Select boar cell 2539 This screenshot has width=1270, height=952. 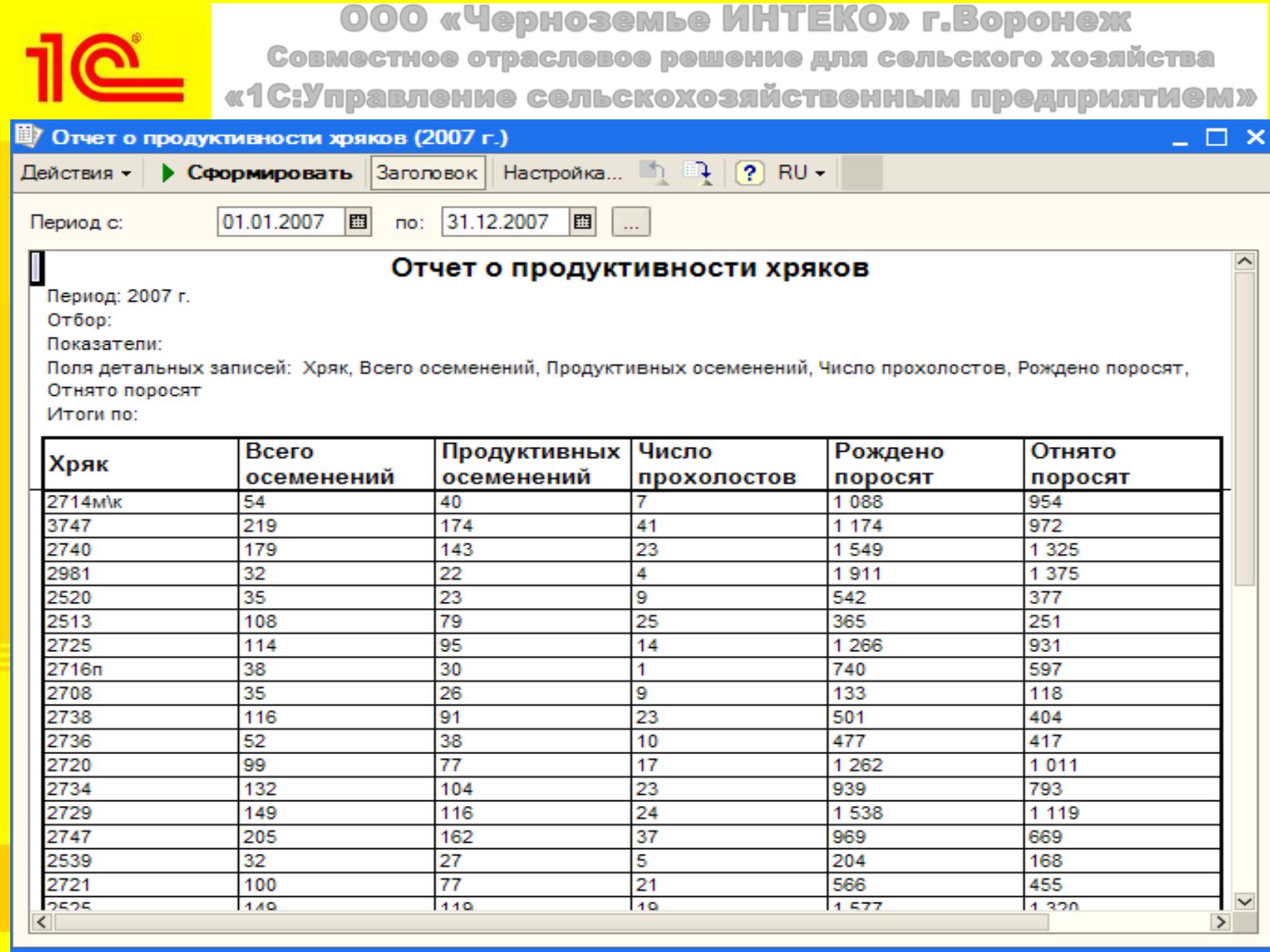tap(141, 861)
